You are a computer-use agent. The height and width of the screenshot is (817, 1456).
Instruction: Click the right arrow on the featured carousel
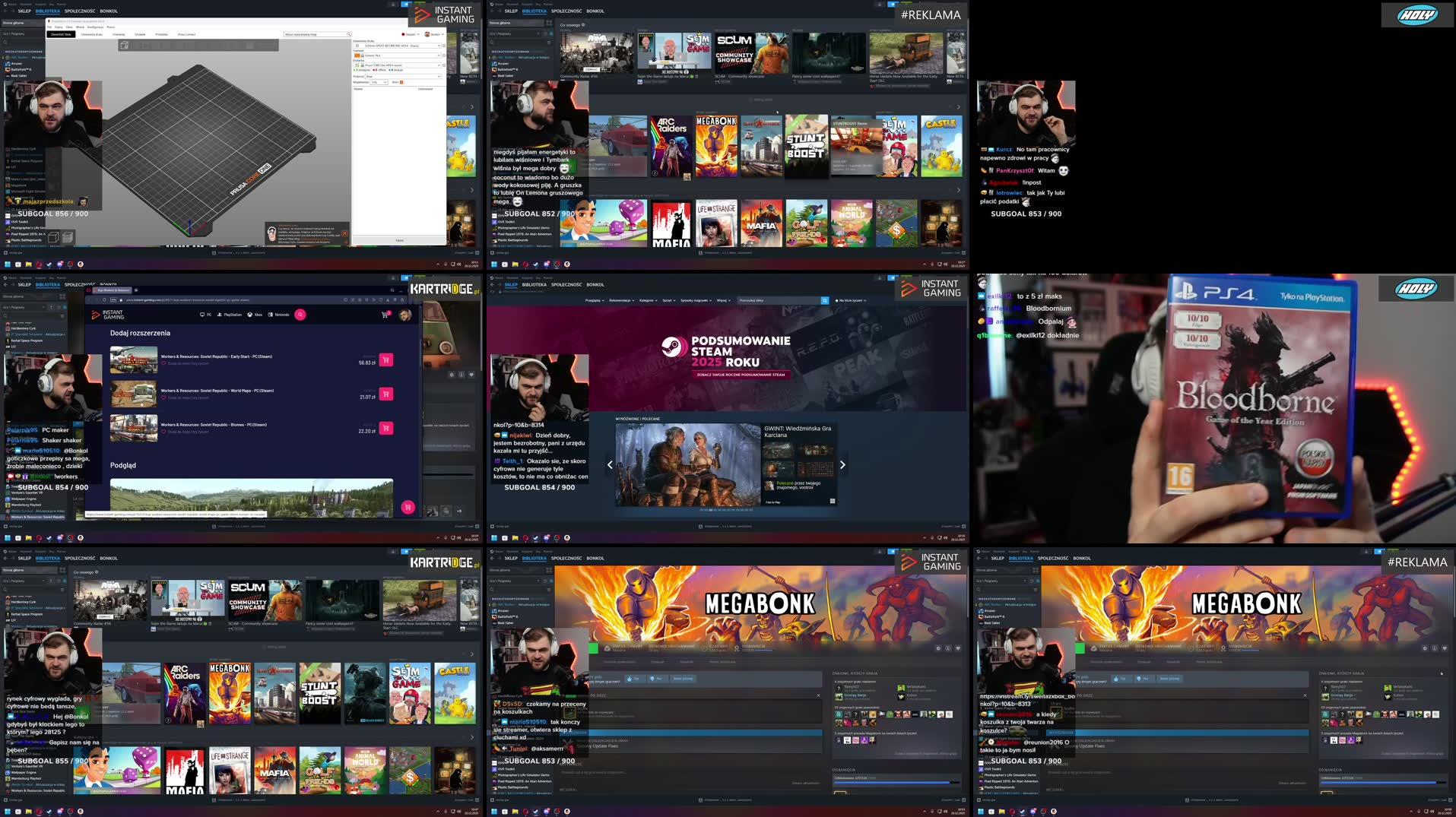pyautogui.click(x=842, y=464)
